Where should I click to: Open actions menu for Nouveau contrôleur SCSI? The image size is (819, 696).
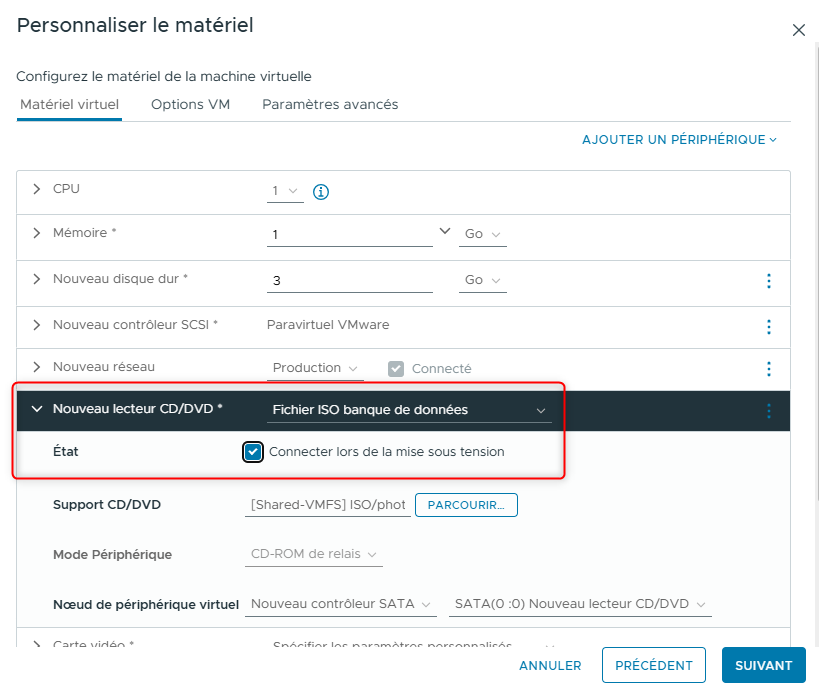pos(768,326)
